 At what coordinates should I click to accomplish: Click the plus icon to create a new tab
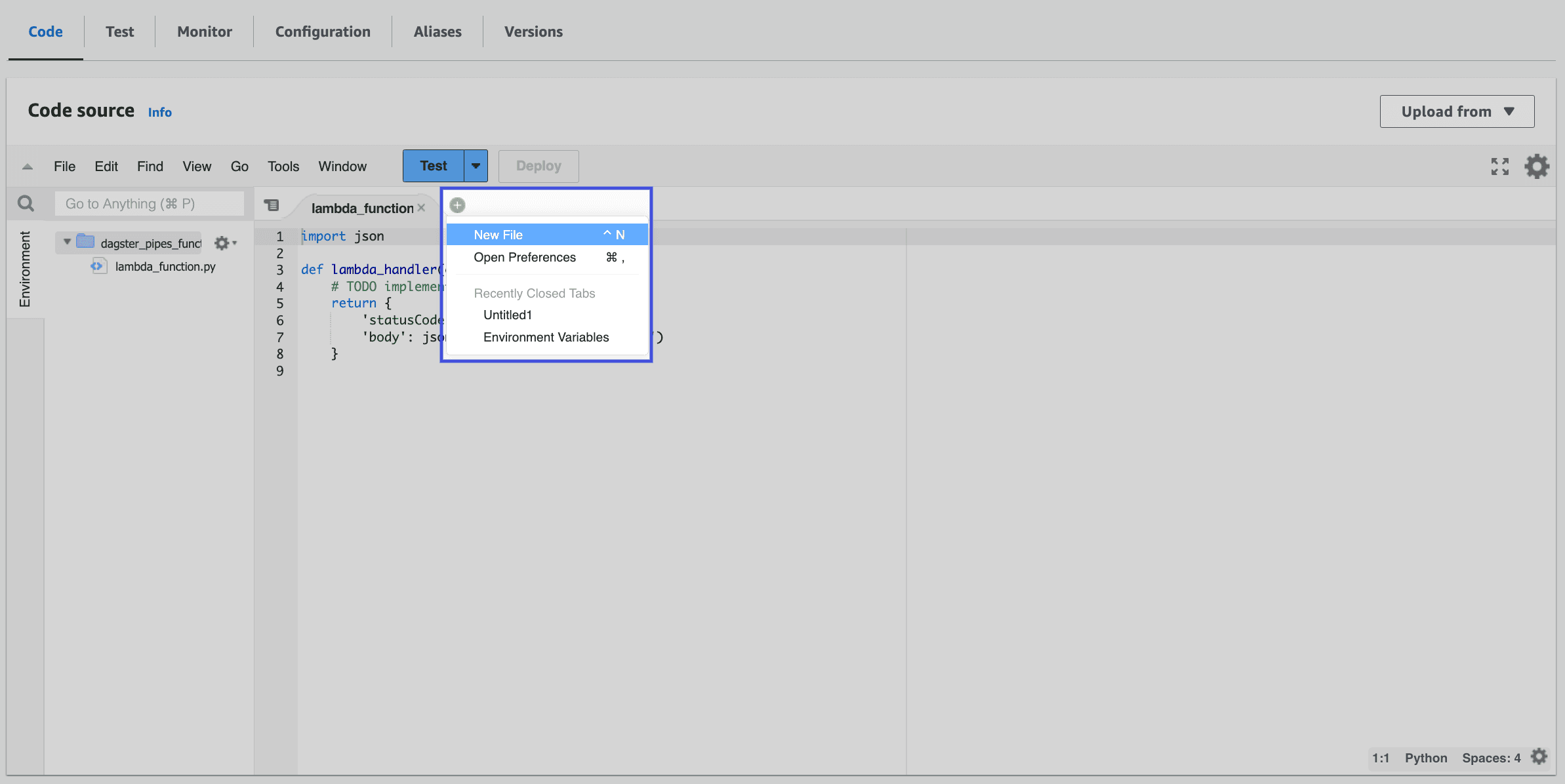point(457,205)
